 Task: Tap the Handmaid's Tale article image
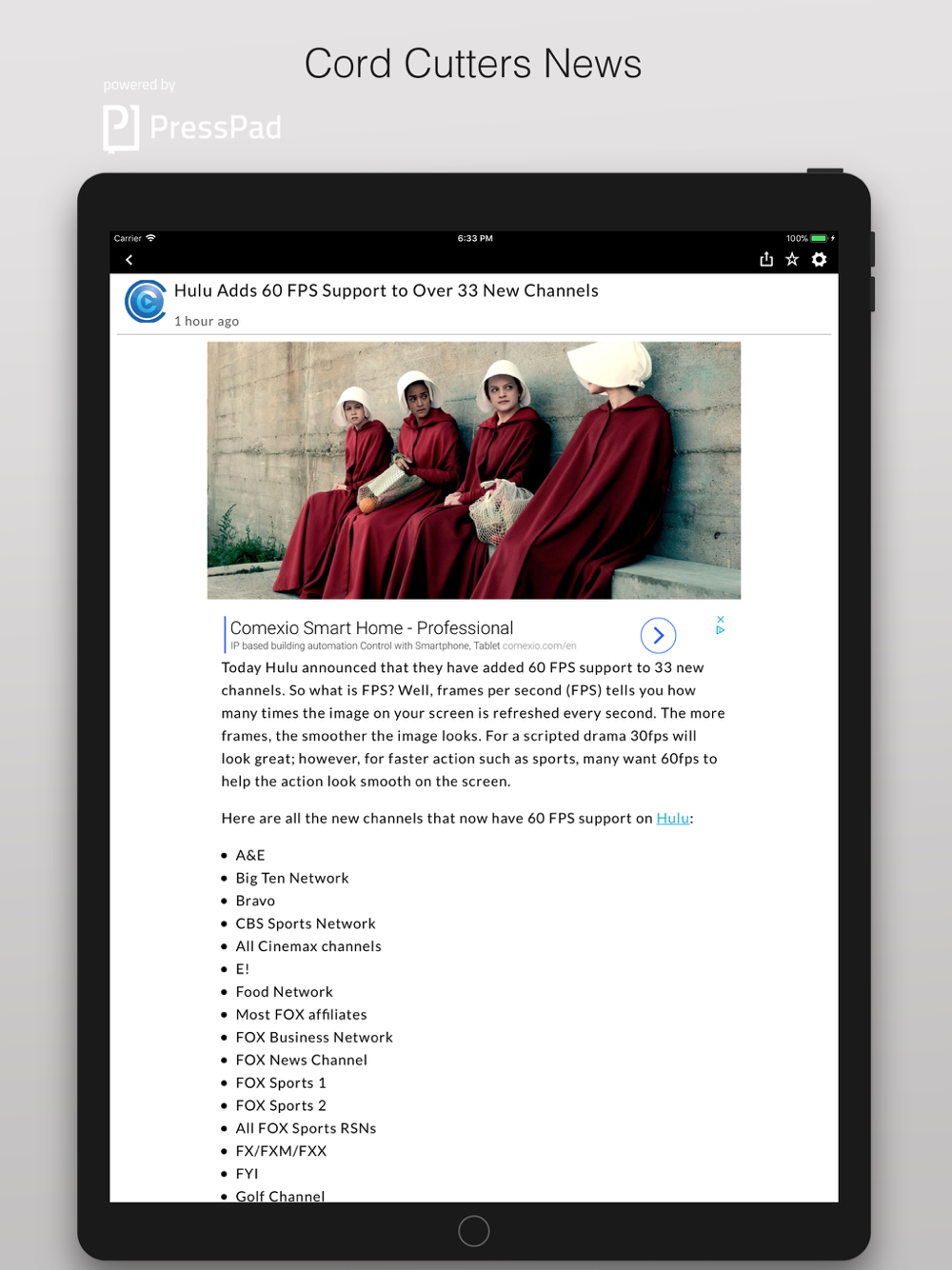[474, 470]
